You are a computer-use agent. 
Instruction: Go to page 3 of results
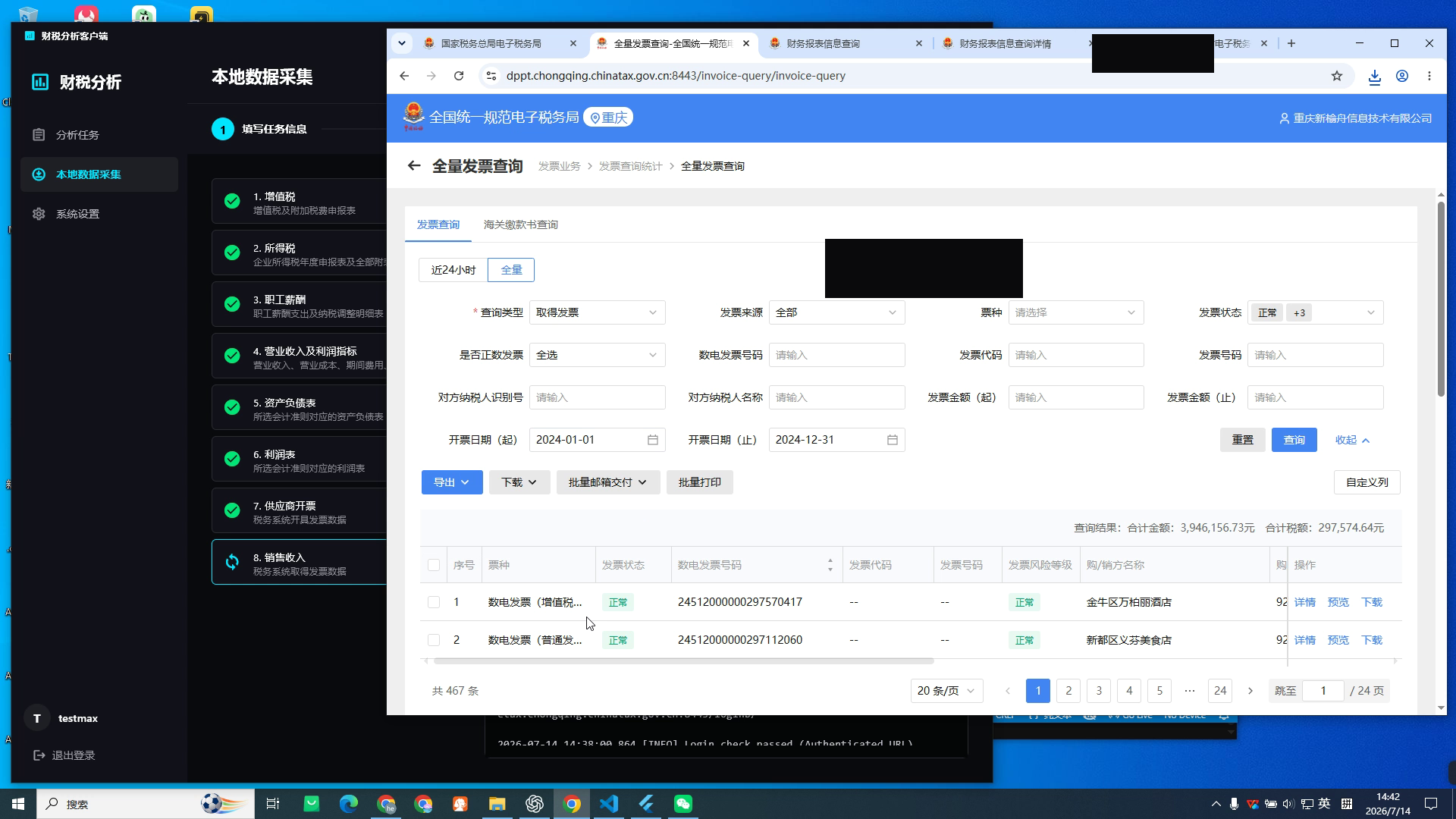click(1099, 691)
